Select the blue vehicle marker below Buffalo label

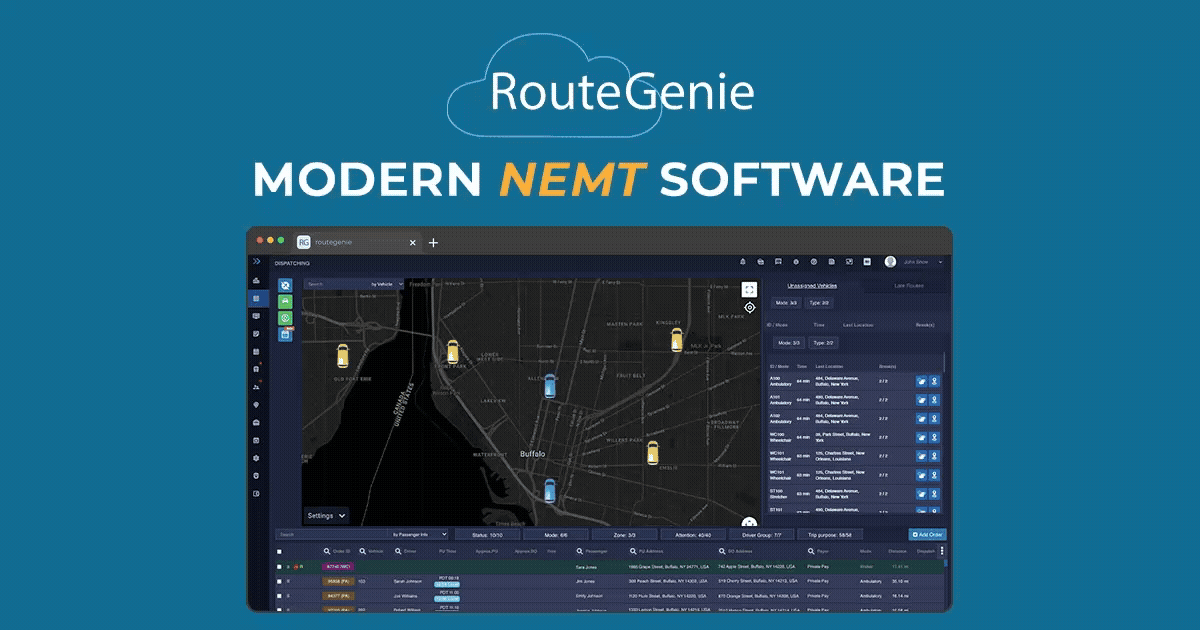[549, 490]
